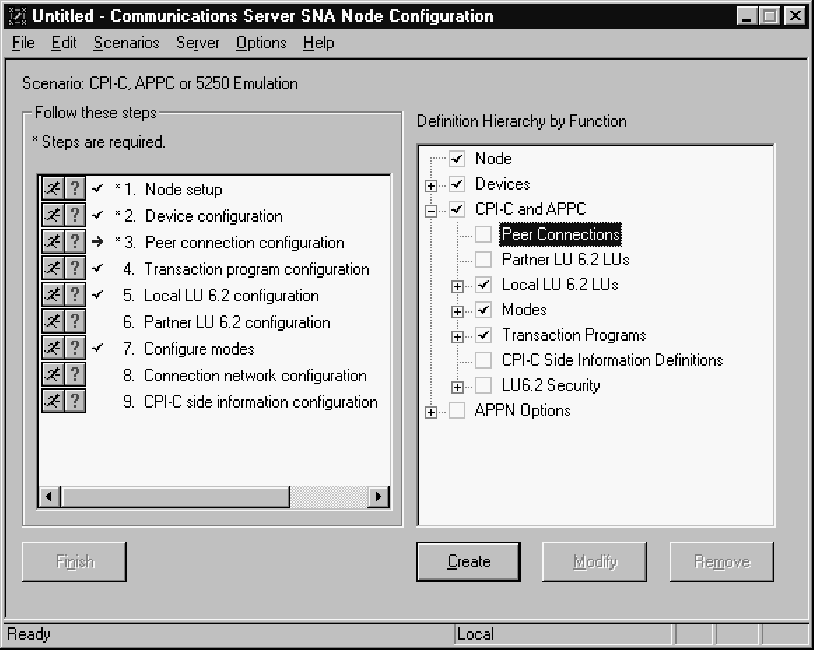Check the Partner LU 6.2 LUs checkbox
Viewport: 814px width, 650px height.
[x=483, y=259]
